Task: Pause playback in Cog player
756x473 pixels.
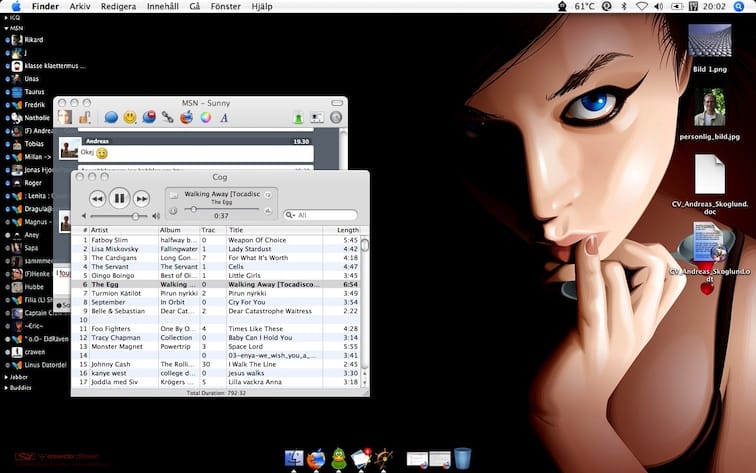Action: [119, 198]
